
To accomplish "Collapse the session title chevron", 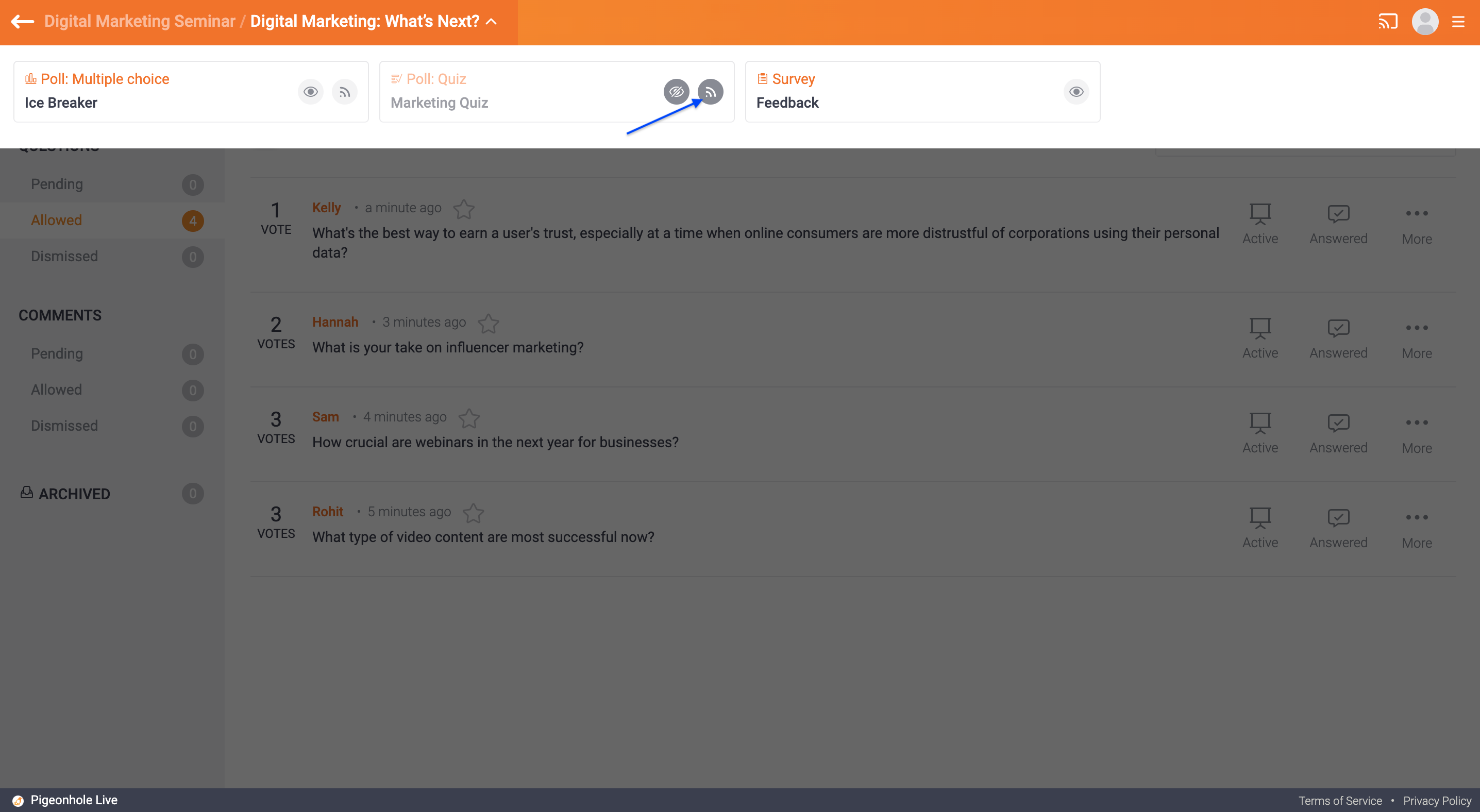I will [x=492, y=22].
